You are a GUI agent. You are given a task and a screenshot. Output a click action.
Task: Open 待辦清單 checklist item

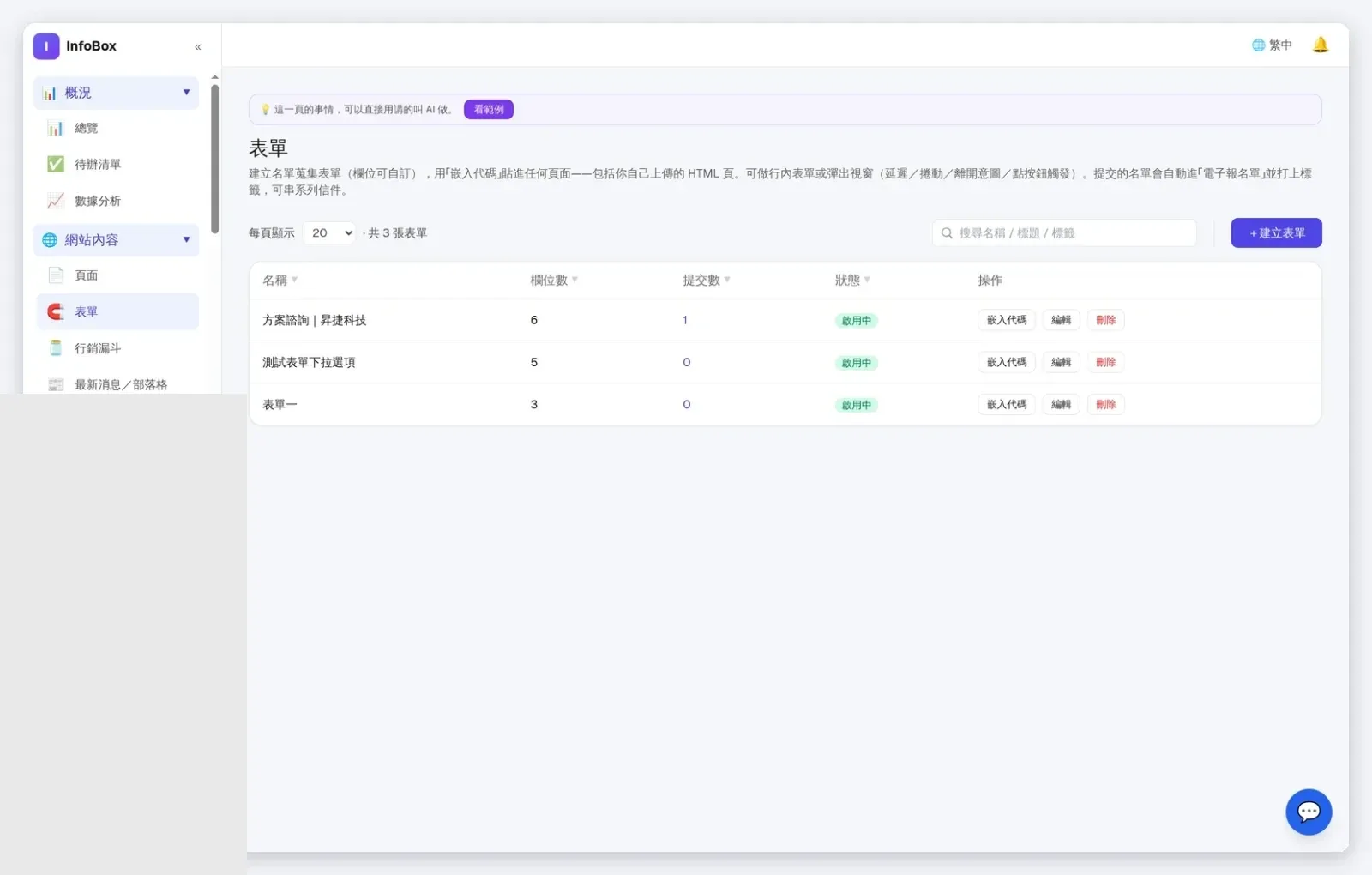tap(117, 165)
